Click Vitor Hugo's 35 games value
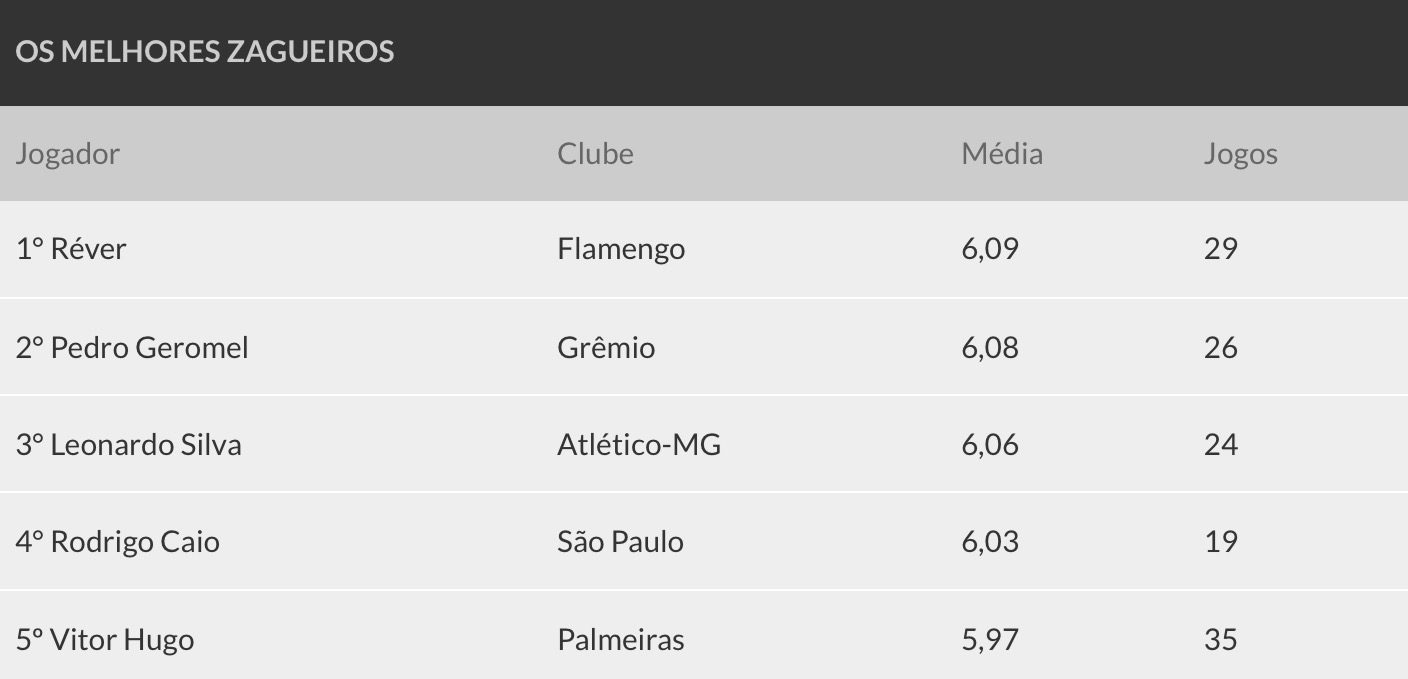The image size is (1408, 679). click(1221, 639)
